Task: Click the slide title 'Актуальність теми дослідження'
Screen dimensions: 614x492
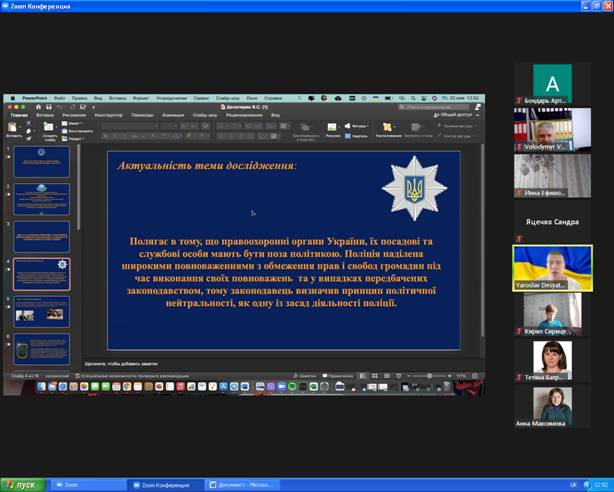Action: click(x=207, y=165)
